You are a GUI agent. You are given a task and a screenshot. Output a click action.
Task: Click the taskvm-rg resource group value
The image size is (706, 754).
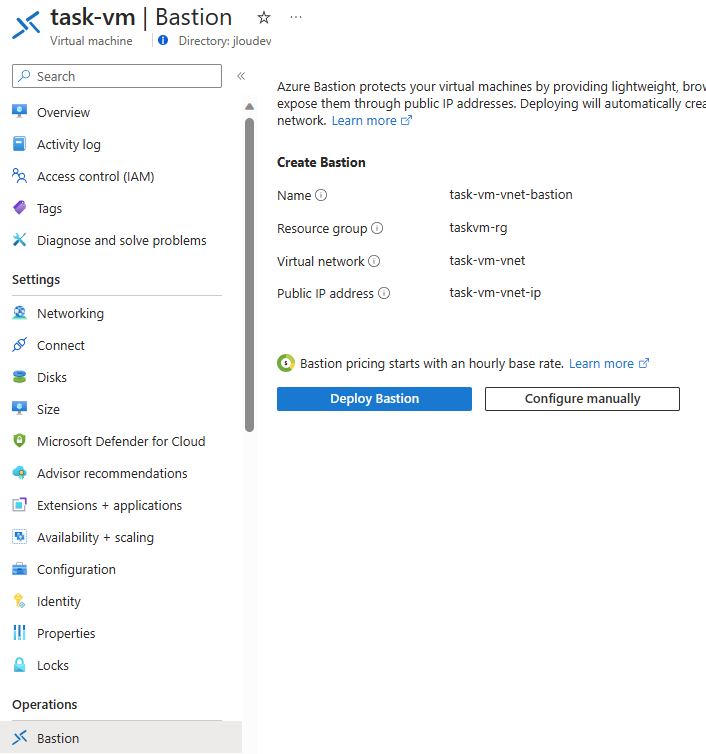478,227
